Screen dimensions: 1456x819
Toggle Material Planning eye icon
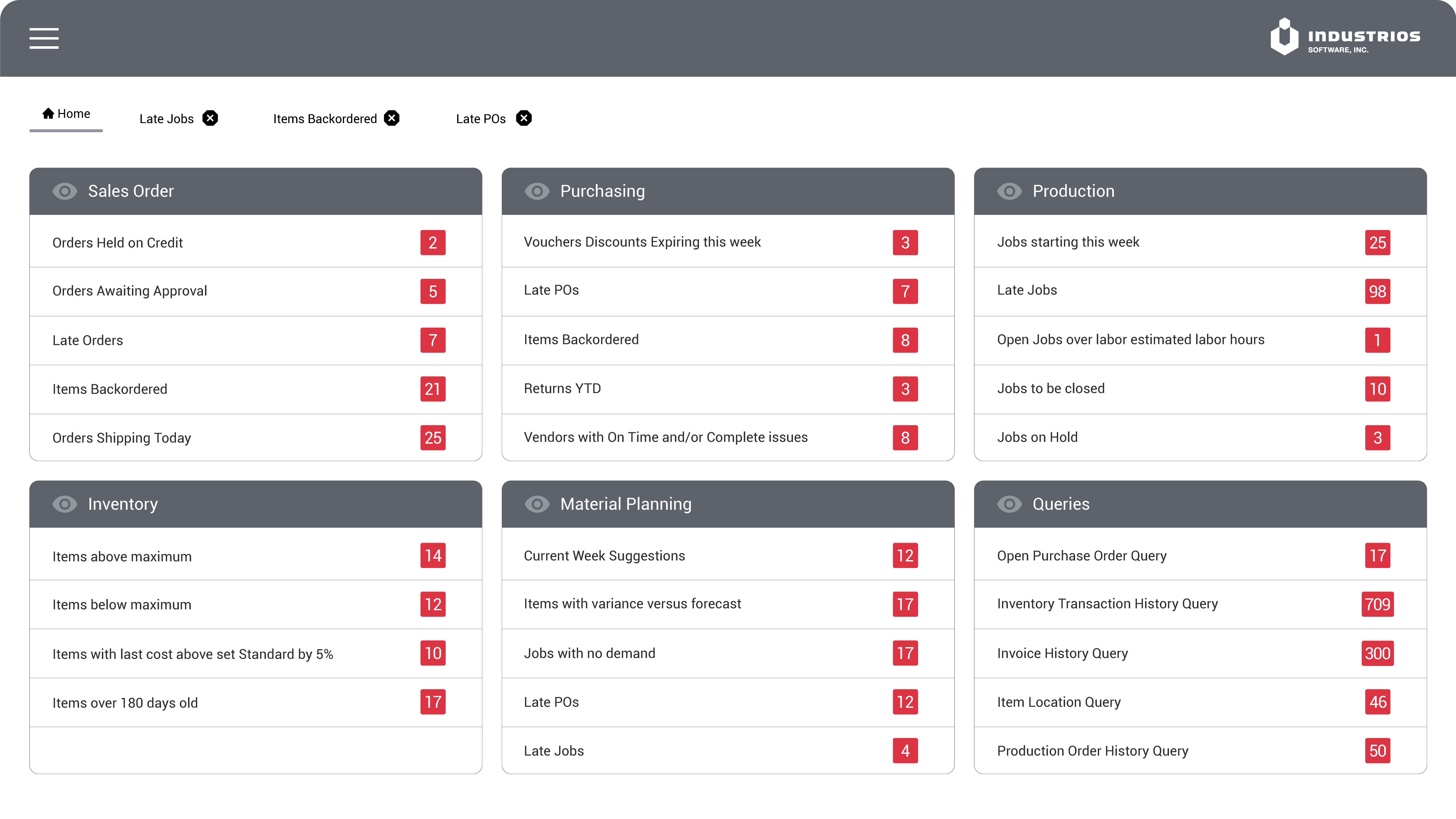537,504
